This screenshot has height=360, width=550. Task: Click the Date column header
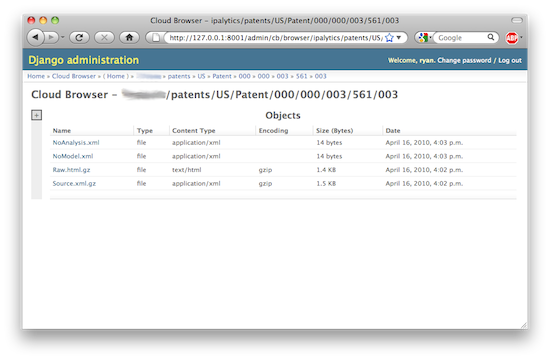point(393,131)
